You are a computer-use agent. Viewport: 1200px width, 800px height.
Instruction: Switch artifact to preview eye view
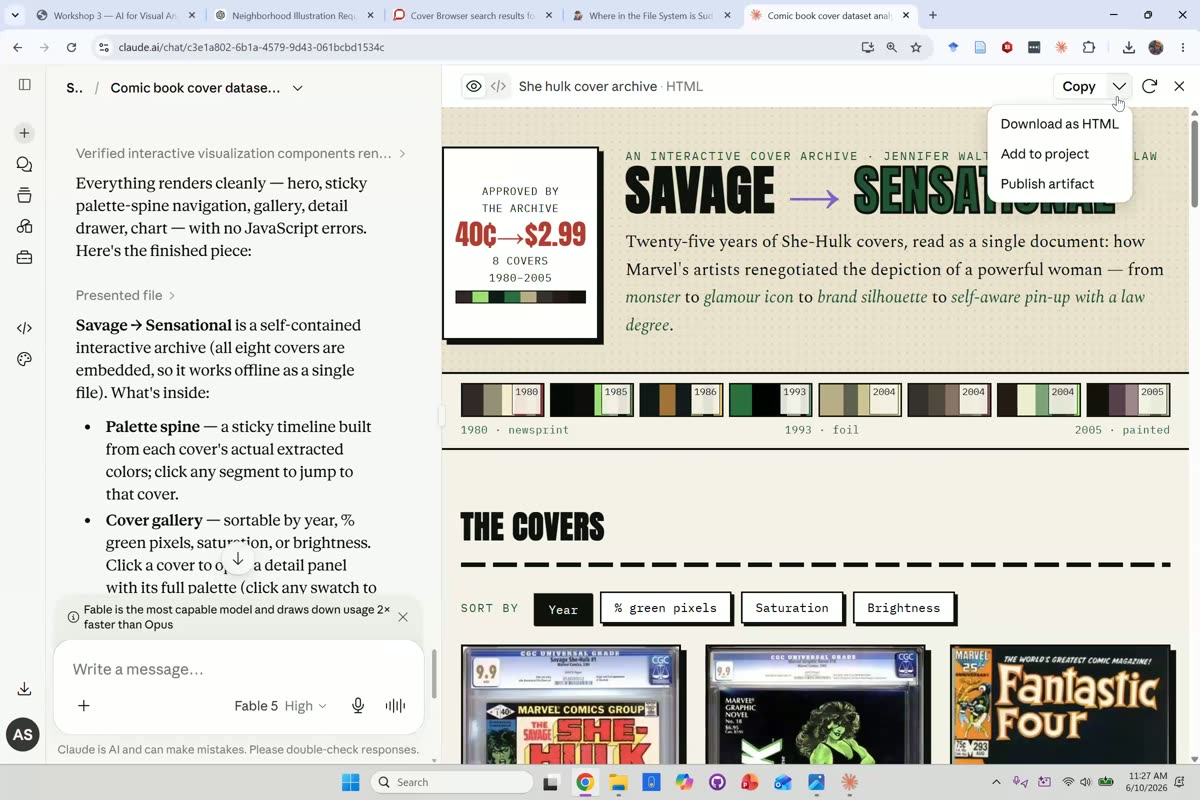click(474, 86)
